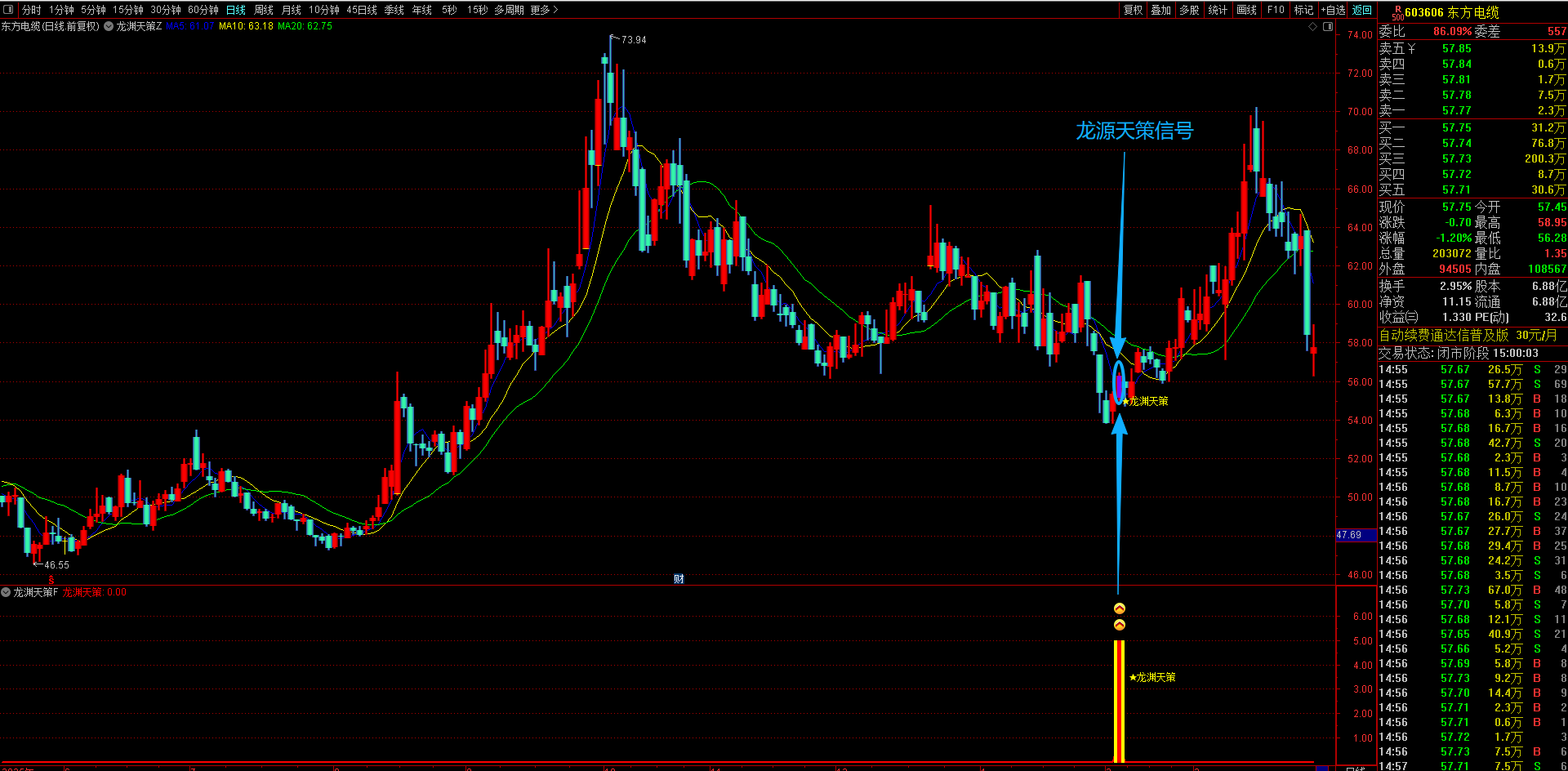Open the 龙渊天策F sub-chart indicator dropdown arrow
Viewport: 1568px width, 771px height.
coord(6,592)
